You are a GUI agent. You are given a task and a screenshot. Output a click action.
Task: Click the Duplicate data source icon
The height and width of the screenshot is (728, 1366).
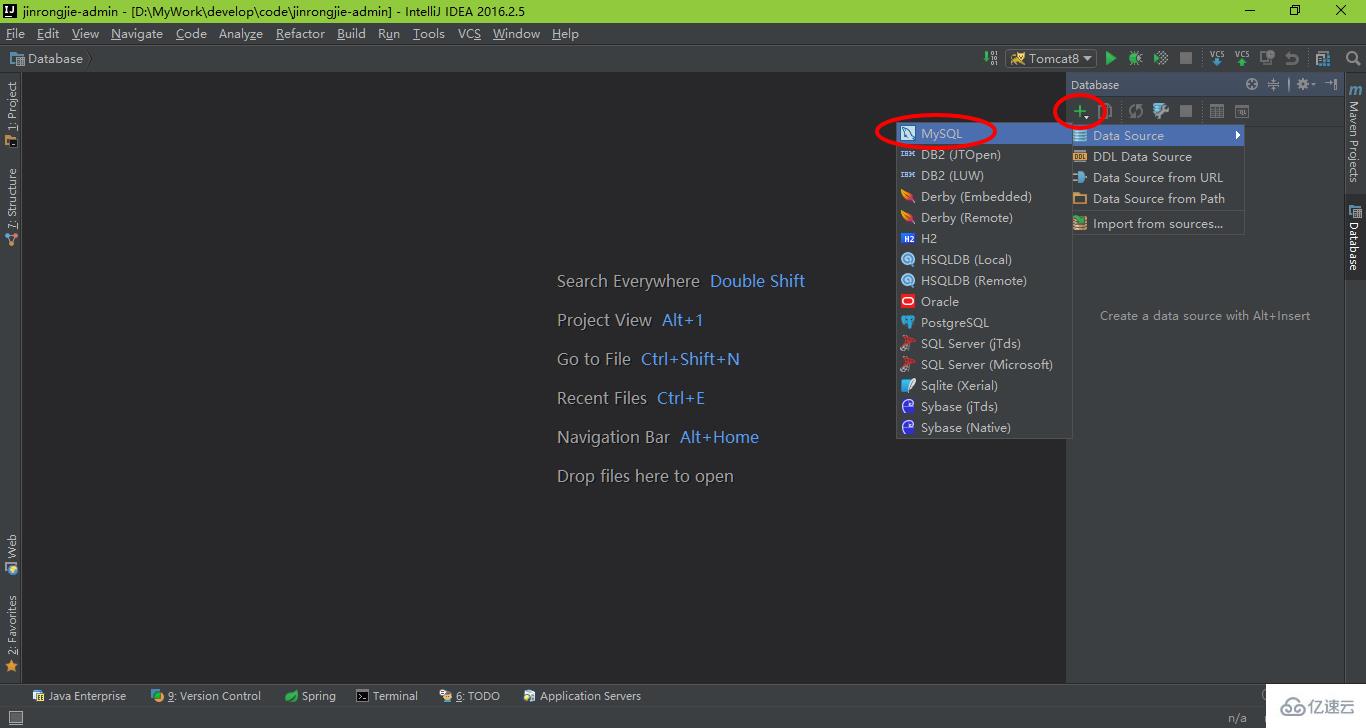[x=1106, y=111]
